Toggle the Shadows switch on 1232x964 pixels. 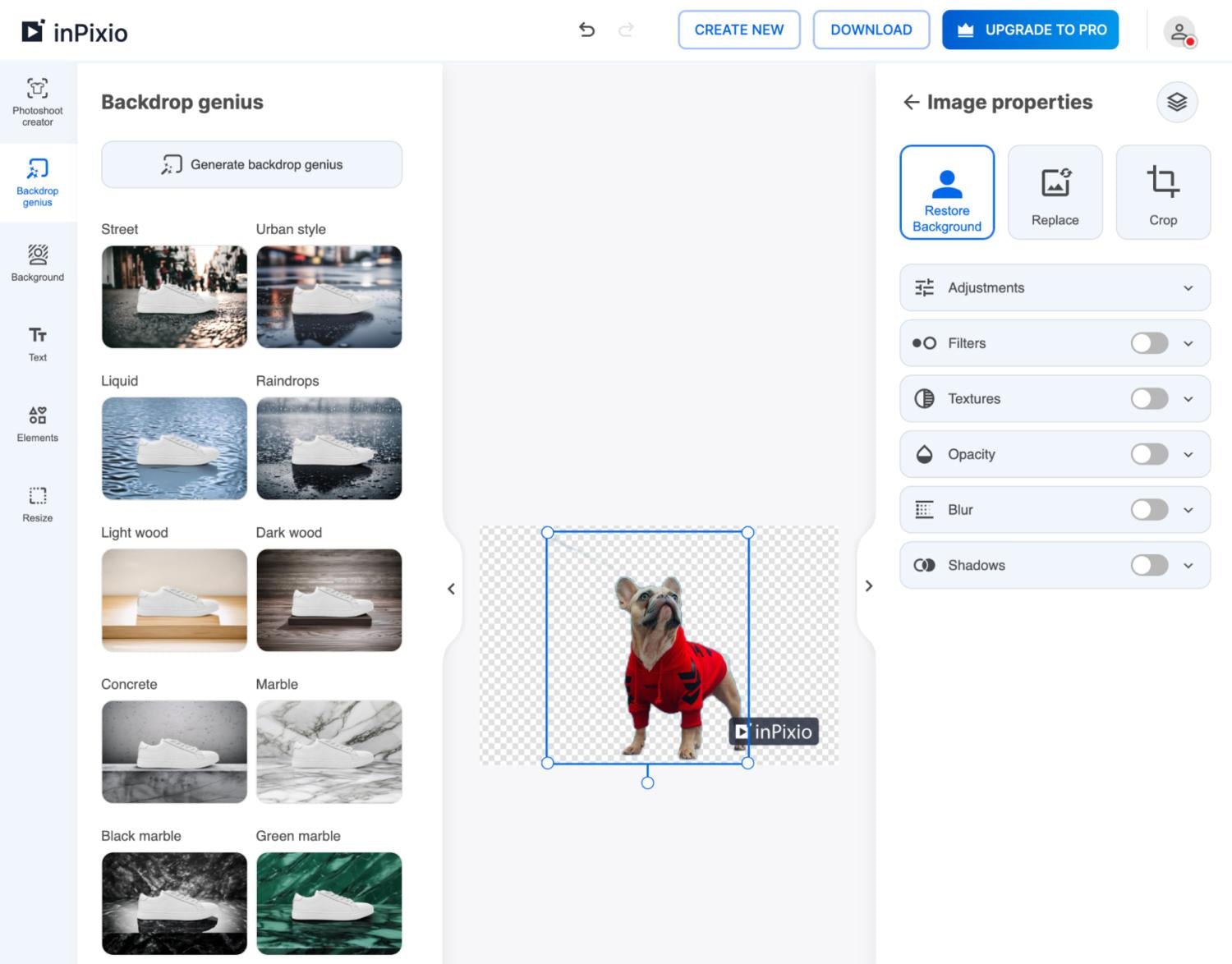click(1148, 565)
